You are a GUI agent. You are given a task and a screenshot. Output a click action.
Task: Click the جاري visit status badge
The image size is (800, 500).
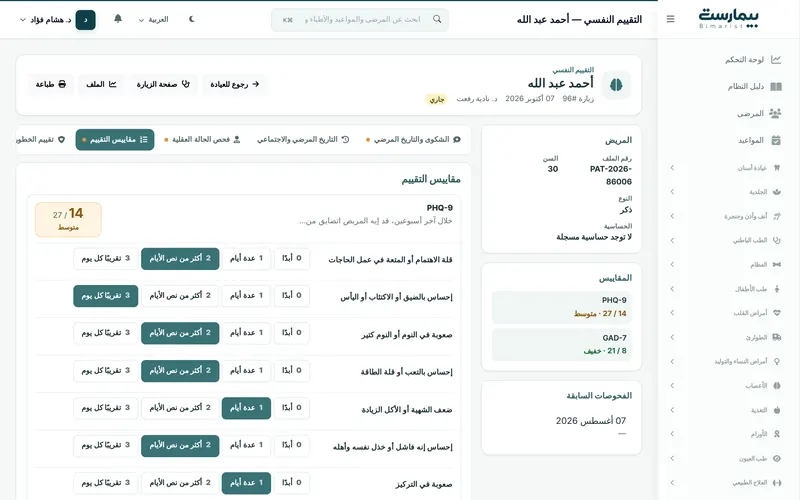click(436, 99)
